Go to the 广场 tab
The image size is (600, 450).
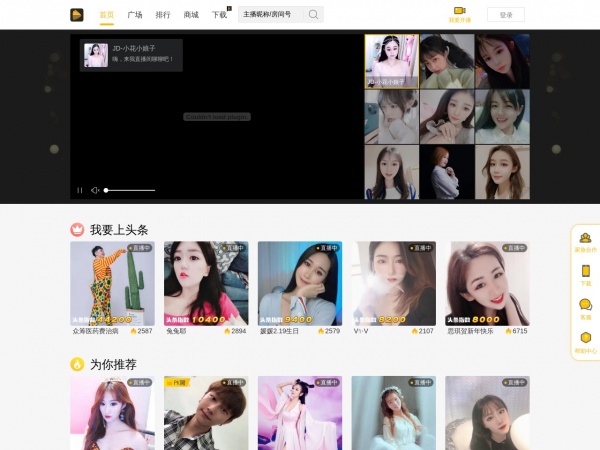point(135,15)
